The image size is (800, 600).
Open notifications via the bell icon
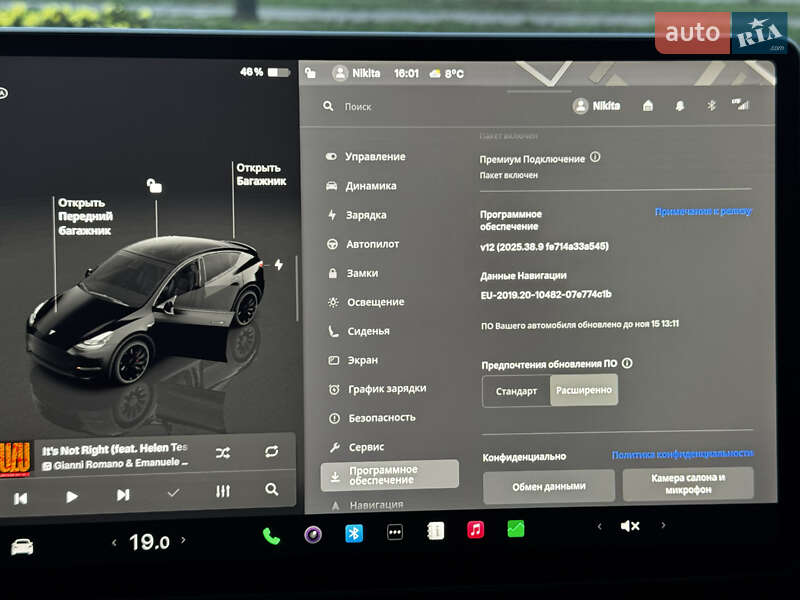pyautogui.click(x=679, y=105)
